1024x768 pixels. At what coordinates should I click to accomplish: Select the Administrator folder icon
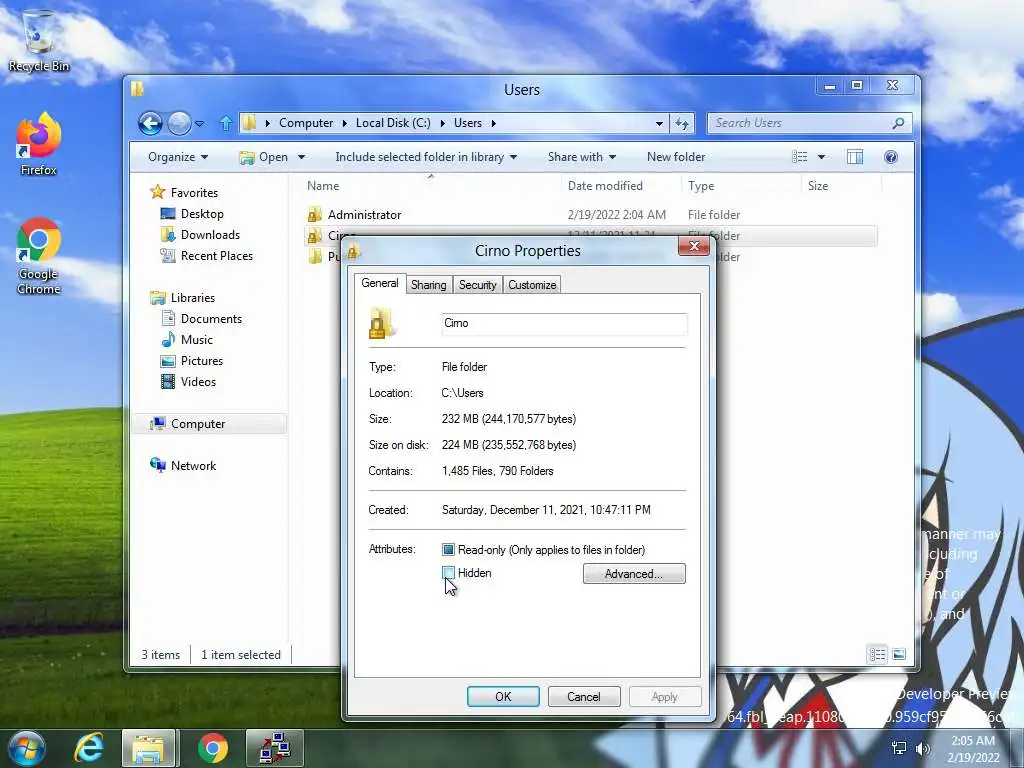315,214
